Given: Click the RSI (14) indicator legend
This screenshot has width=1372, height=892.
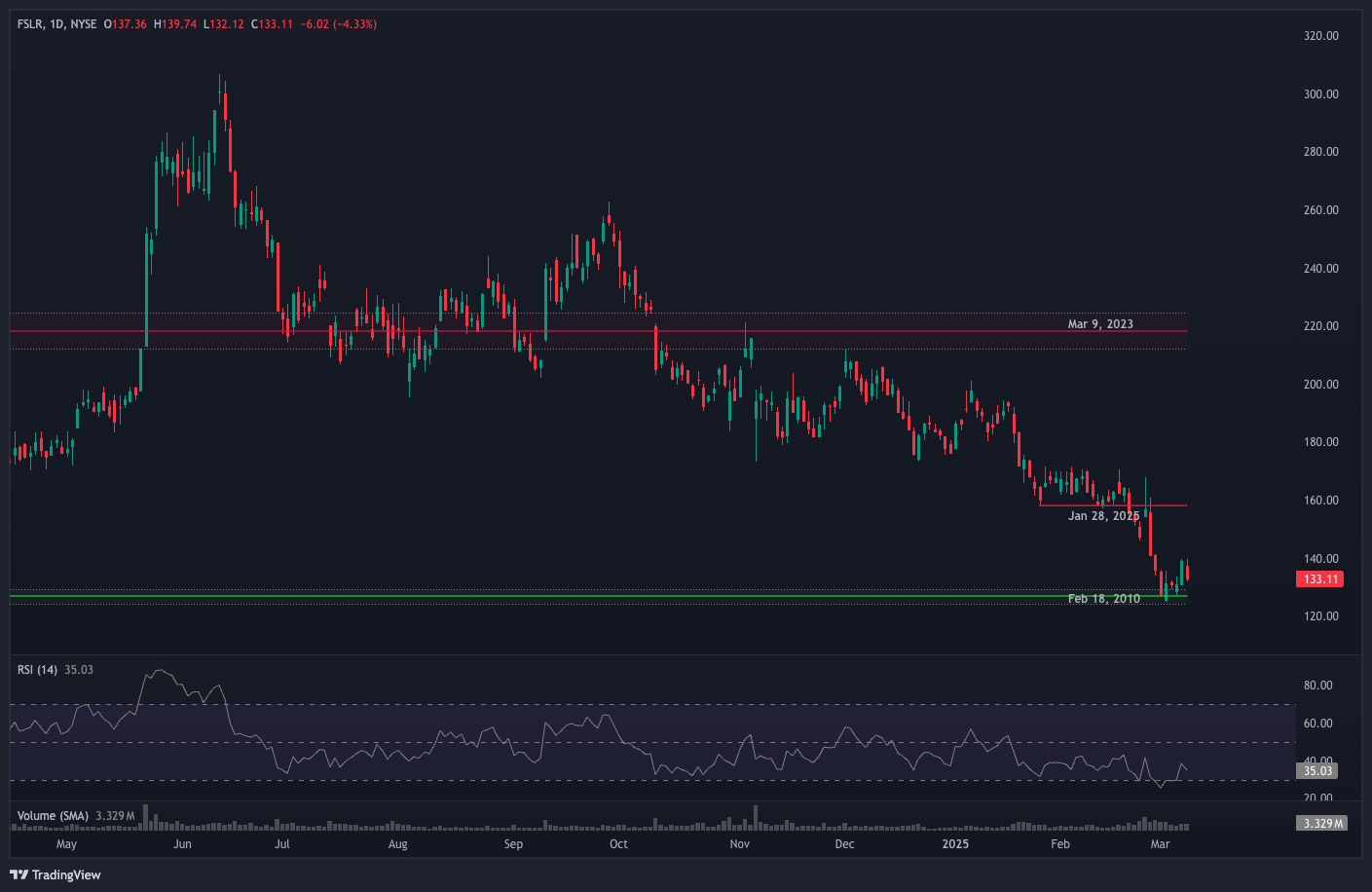Looking at the screenshot, I should click(37, 670).
